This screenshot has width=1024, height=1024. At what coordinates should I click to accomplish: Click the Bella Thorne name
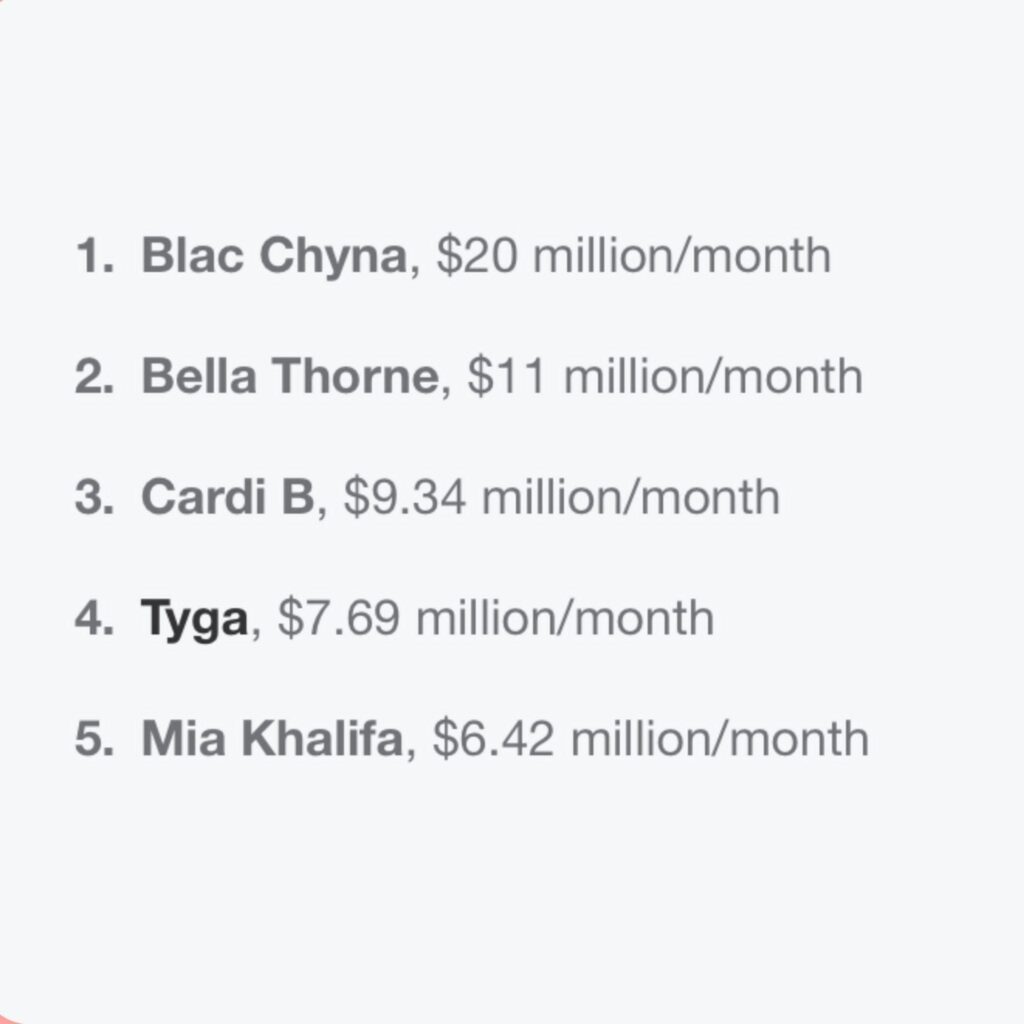(289, 377)
